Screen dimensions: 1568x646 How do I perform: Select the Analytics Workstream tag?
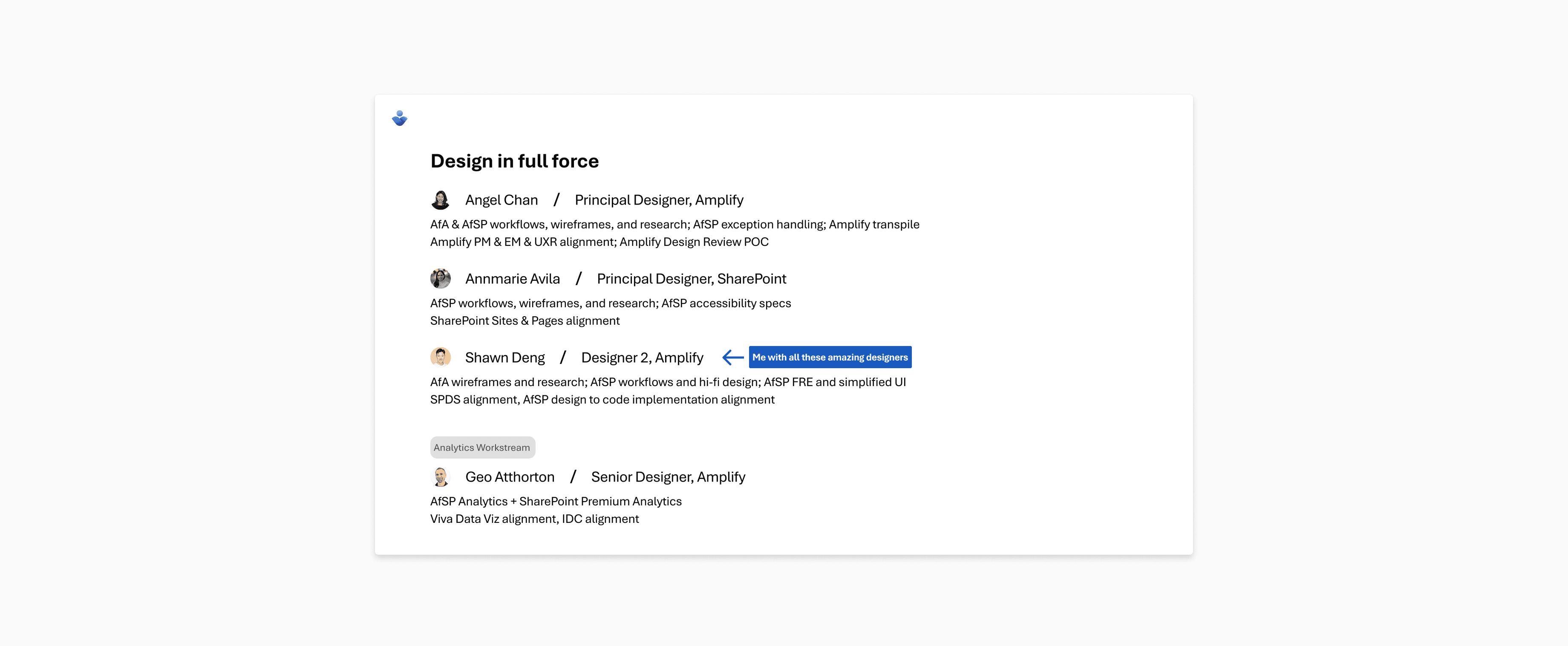pos(482,447)
